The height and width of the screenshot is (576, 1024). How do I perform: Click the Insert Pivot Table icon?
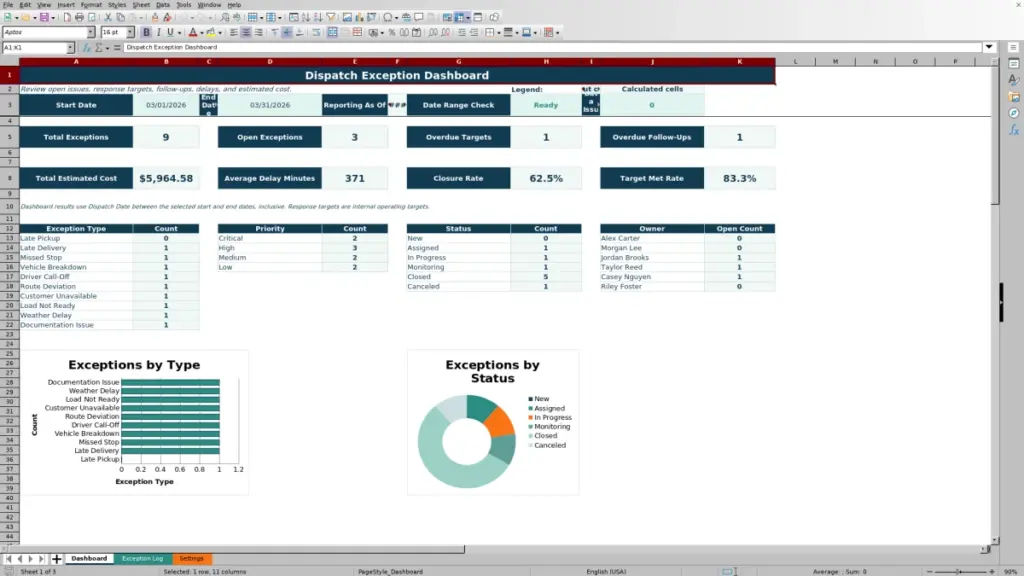pos(372,17)
